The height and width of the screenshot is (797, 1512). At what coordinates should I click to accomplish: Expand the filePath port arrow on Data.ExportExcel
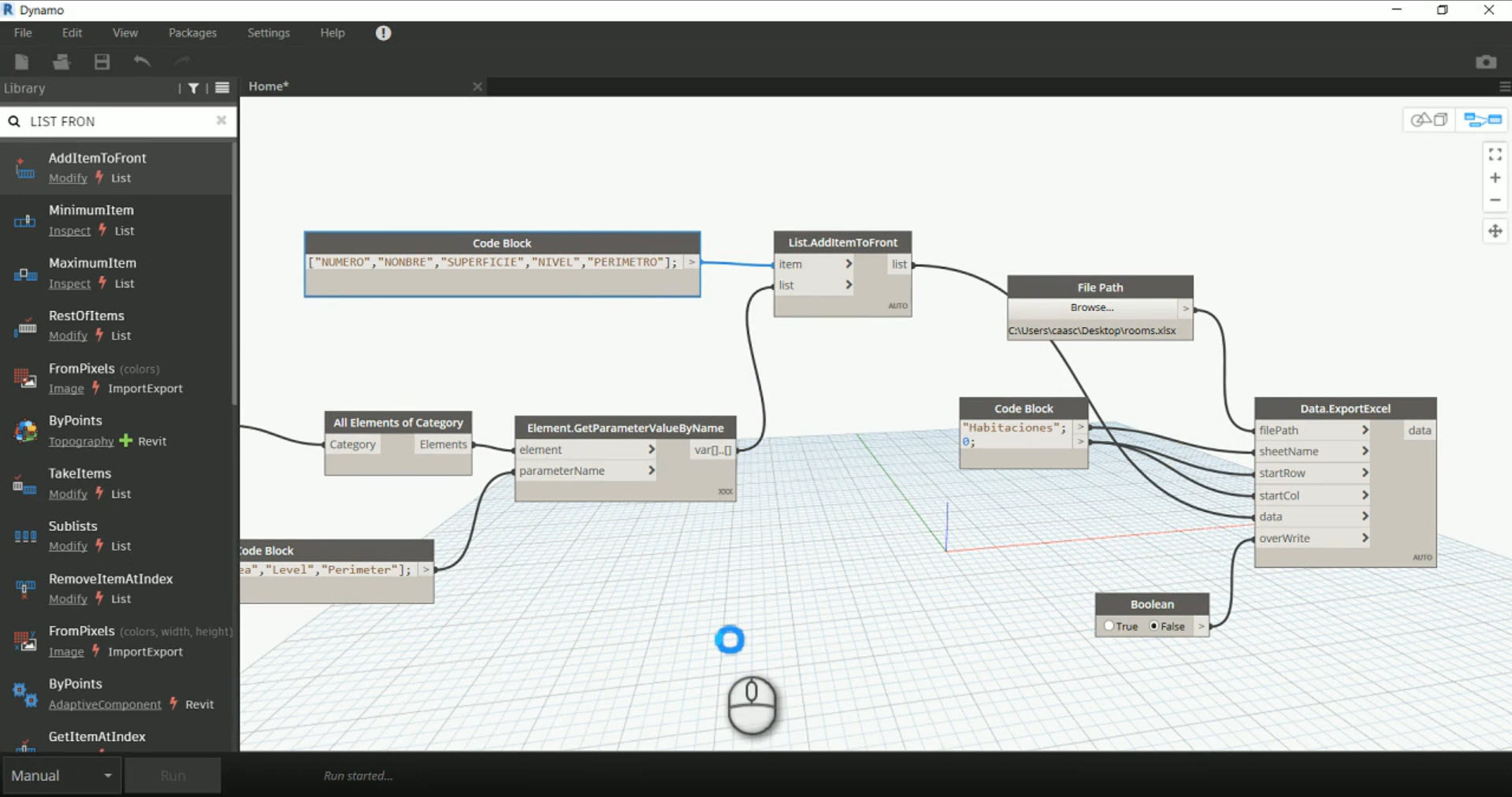[x=1365, y=430]
